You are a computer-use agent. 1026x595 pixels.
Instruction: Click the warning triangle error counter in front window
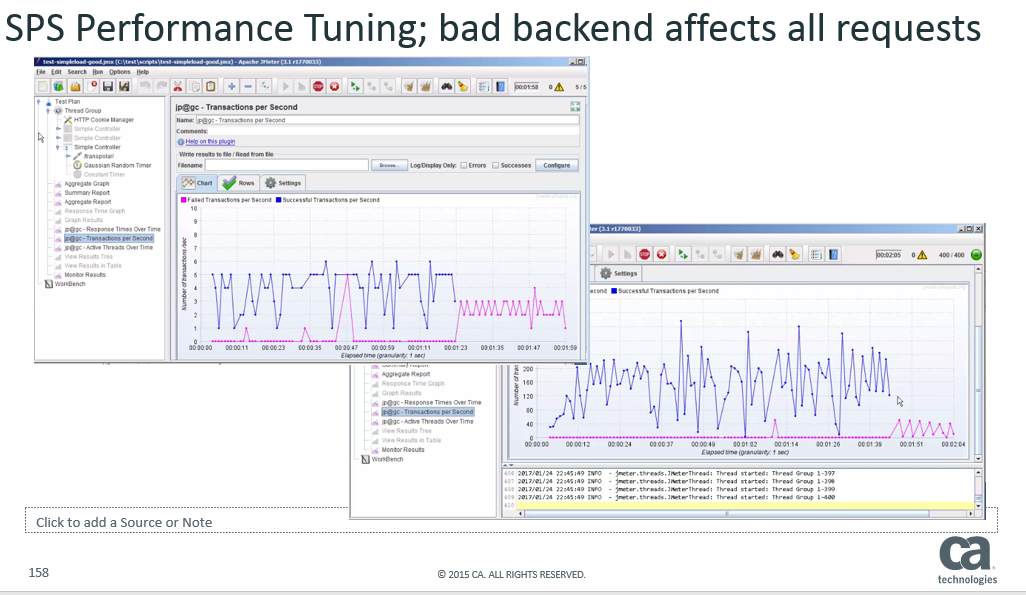tap(559, 87)
